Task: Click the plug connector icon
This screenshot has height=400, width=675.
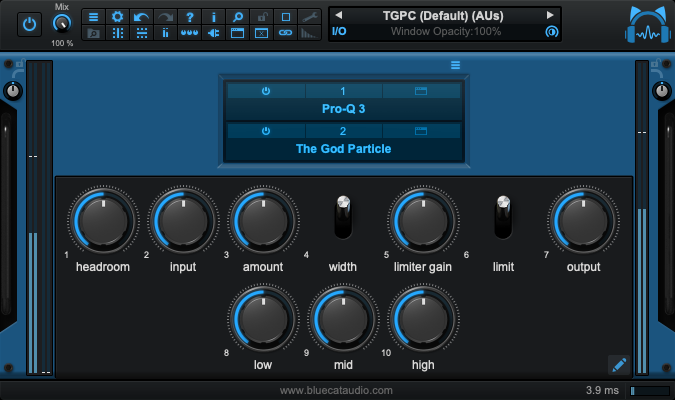Action: click(214, 33)
